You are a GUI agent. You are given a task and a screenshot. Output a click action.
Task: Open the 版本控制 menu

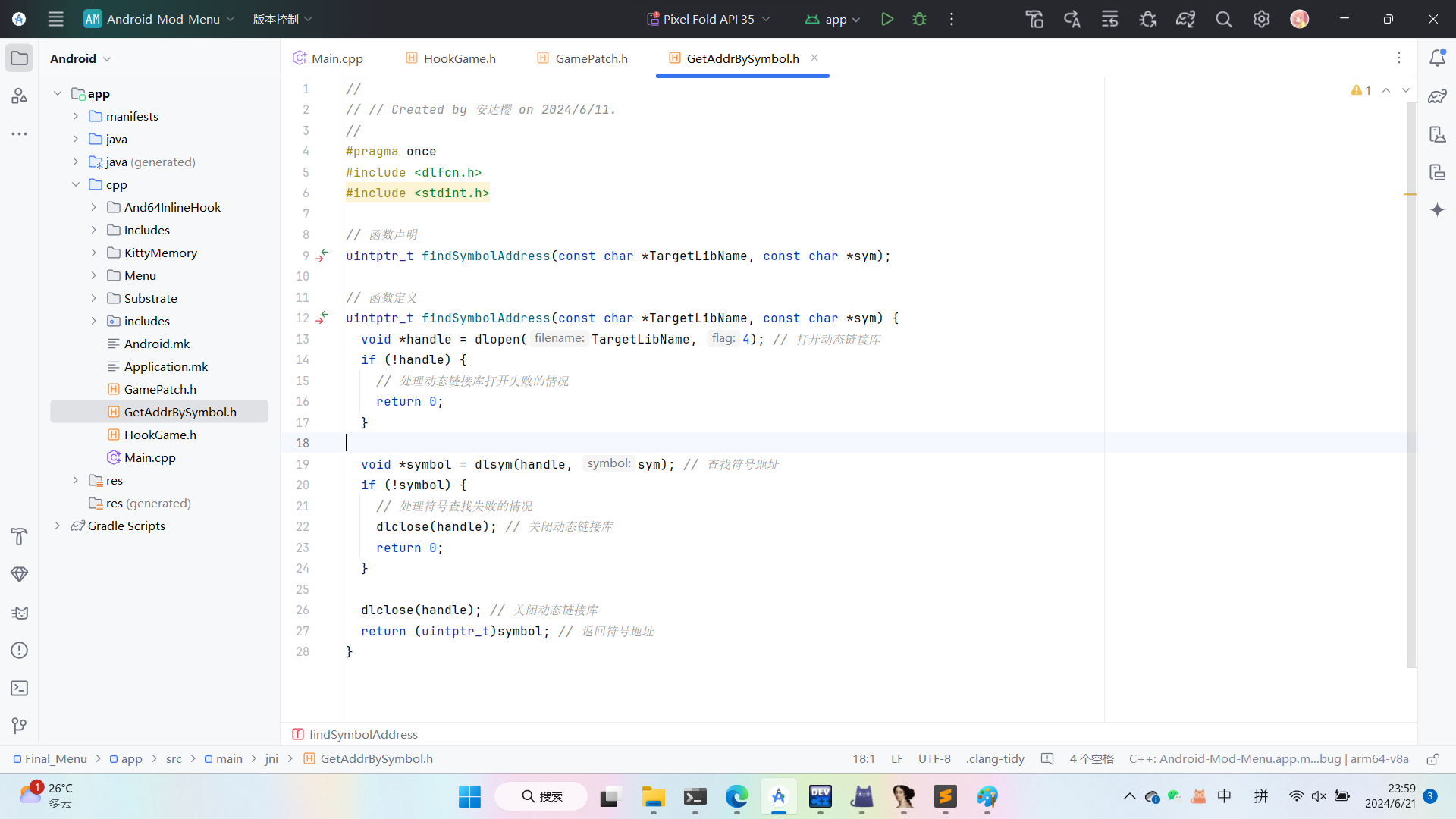282,19
